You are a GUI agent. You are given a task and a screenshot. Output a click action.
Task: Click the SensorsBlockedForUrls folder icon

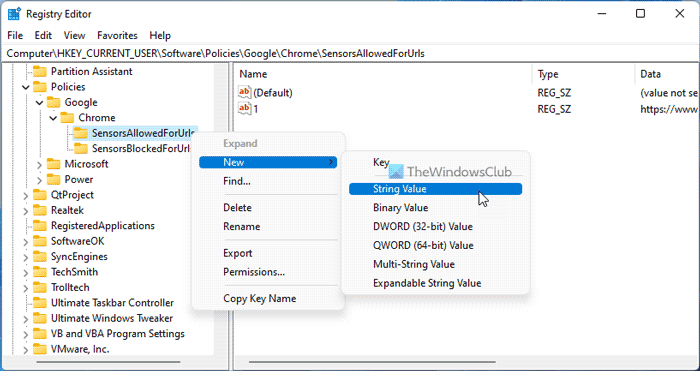tap(81, 148)
